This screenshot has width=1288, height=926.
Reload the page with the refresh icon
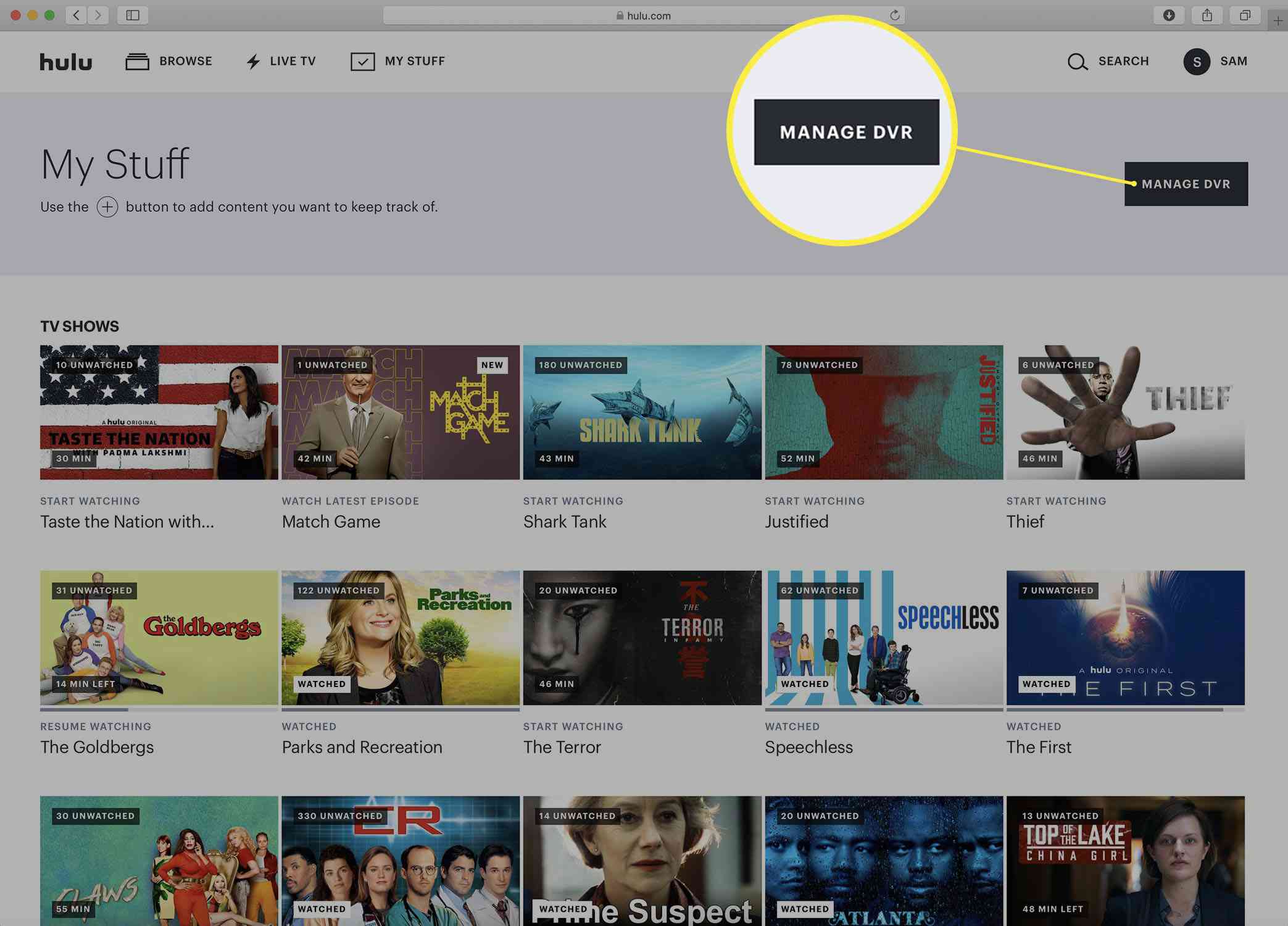coord(894,15)
